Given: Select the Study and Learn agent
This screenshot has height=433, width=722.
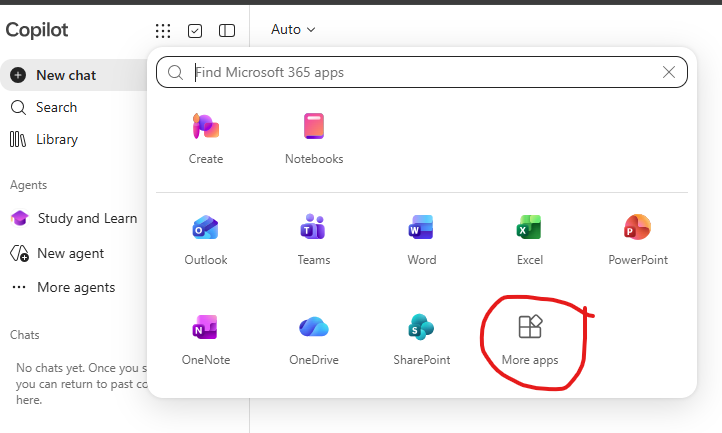Looking at the screenshot, I should click(74, 218).
